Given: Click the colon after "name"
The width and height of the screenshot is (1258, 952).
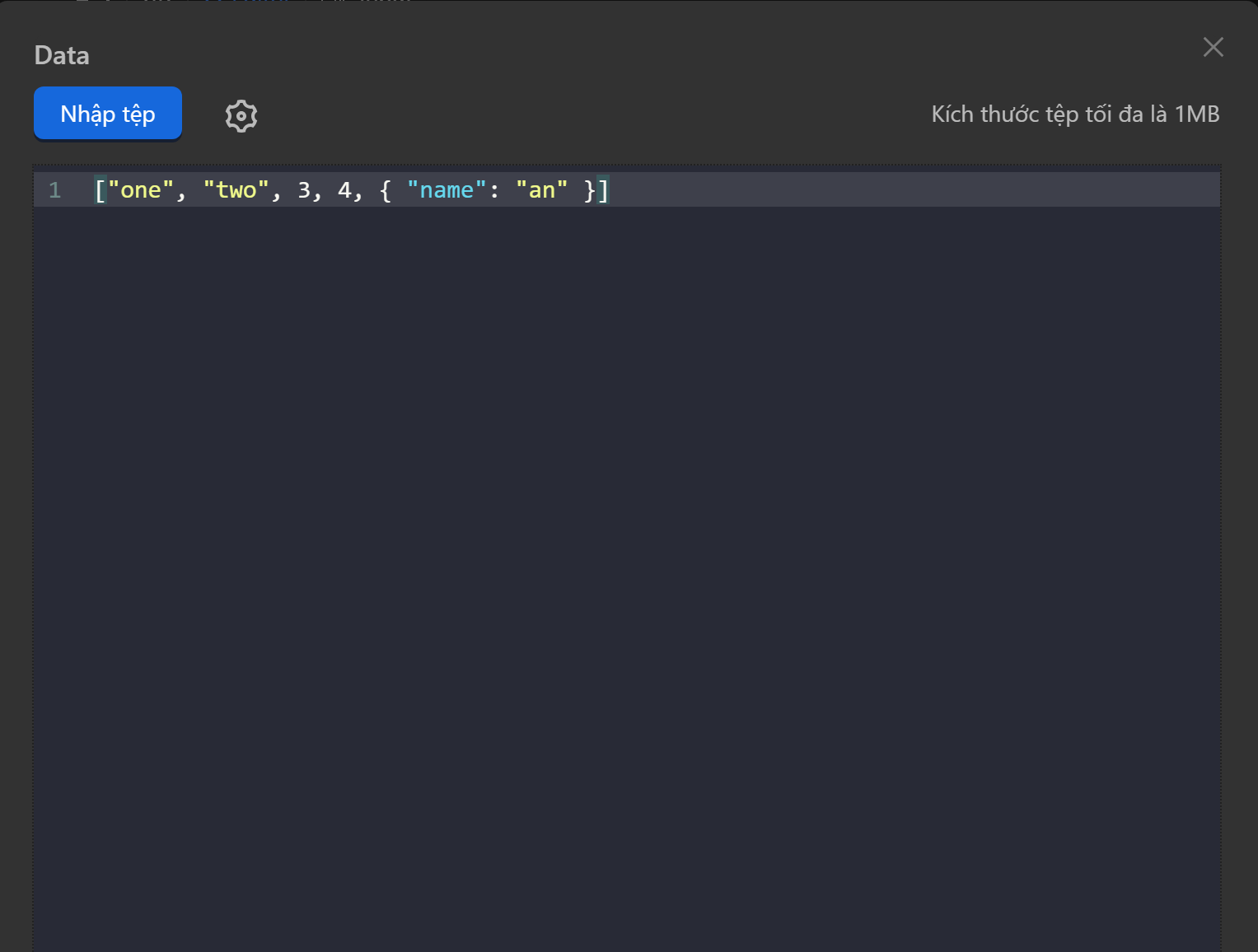Looking at the screenshot, I should tap(494, 190).
